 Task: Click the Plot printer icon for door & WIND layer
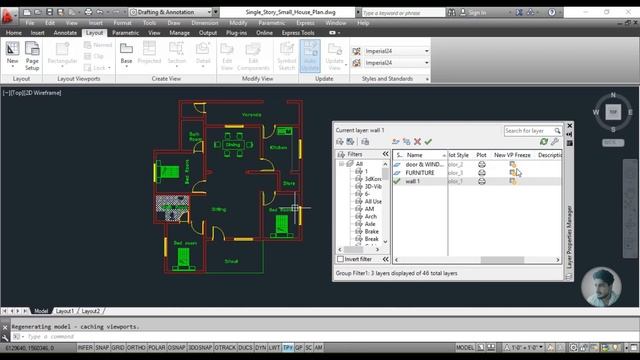click(482, 164)
